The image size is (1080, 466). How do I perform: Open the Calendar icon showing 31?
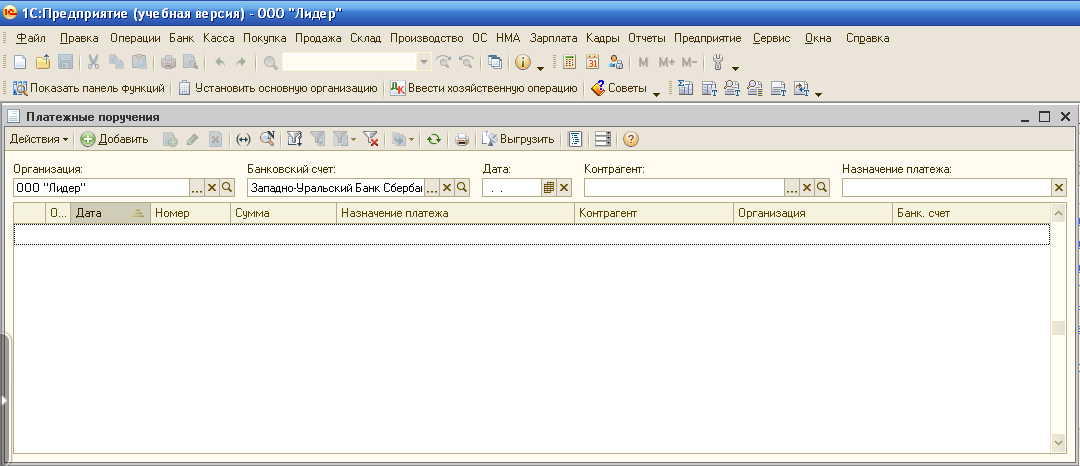point(592,63)
